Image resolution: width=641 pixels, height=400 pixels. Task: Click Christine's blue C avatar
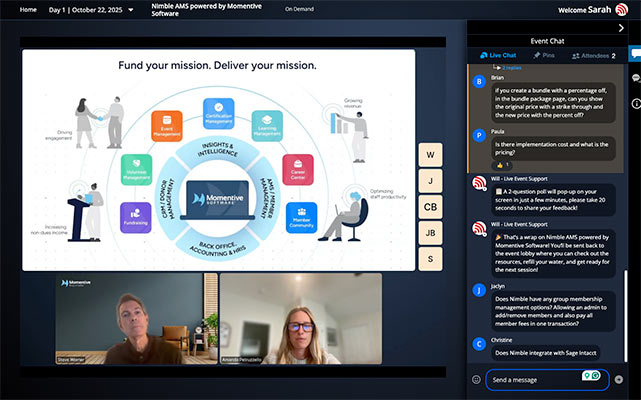(479, 344)
